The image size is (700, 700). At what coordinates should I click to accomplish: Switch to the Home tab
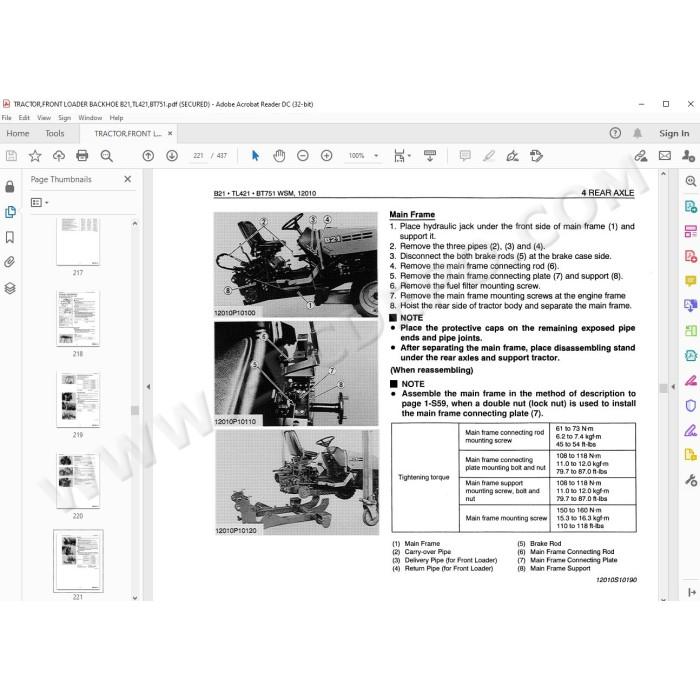click(18, 133)
